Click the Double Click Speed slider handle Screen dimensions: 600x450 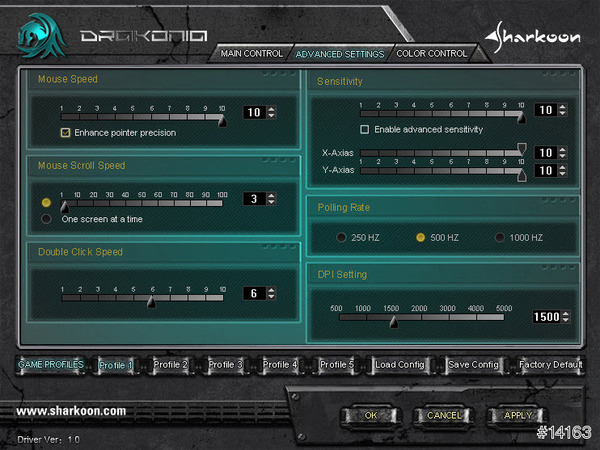(152, 302)
